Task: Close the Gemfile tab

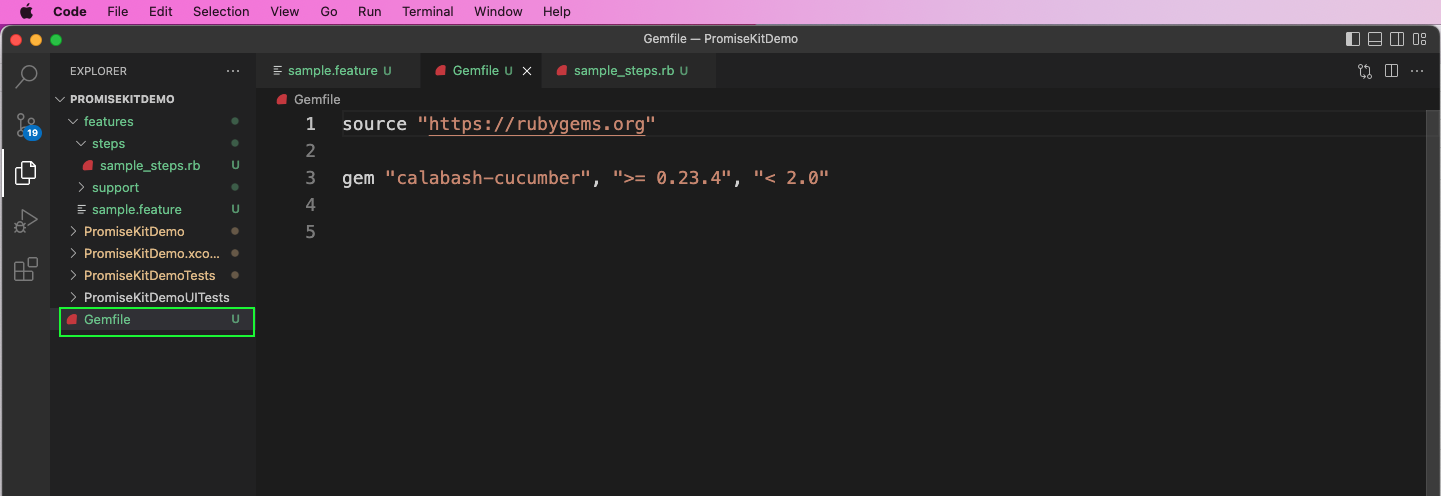Action: point(527,71)
